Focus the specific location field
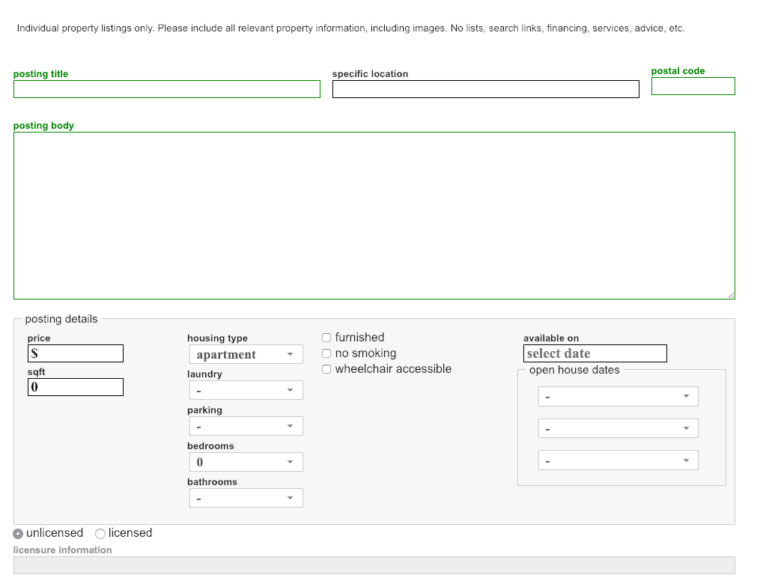The width and height of the screenshot is (775, 587). [485, 89]
